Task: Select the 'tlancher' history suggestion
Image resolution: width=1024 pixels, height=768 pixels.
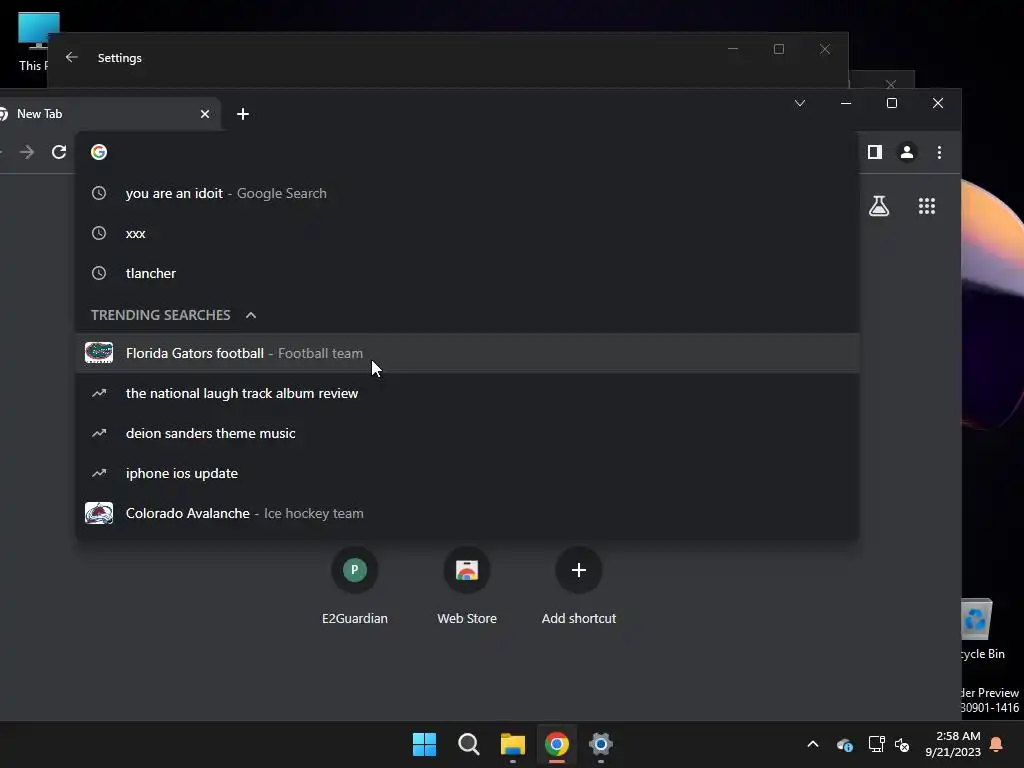Action: click(x=467, y=273)
